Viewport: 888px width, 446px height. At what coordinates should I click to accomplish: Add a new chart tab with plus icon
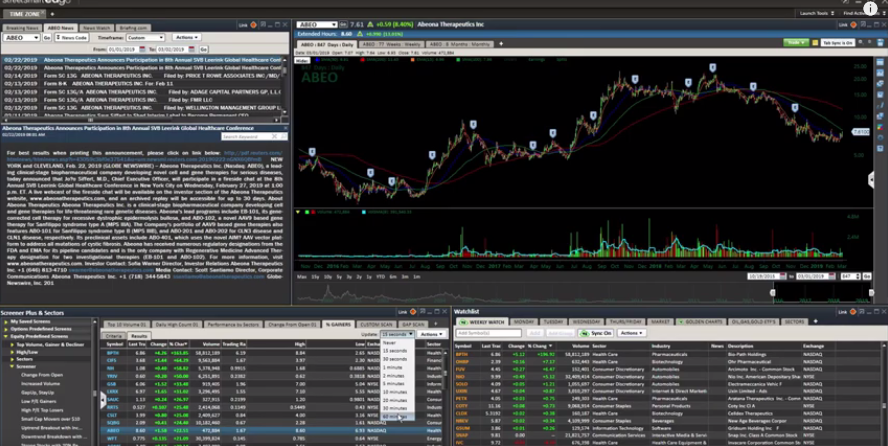pos(501,44)
